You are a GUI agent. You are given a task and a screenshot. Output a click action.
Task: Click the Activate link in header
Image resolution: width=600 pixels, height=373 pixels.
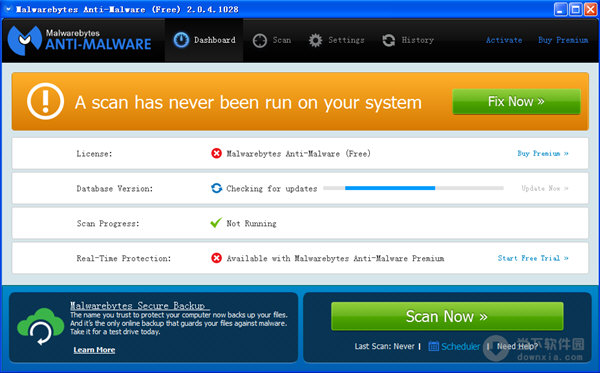coord(504,40)
